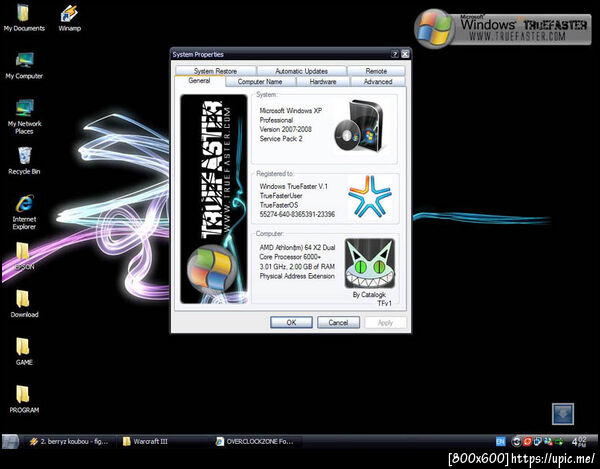The width and height of the screenshot is (600, 469).
Task: Click the 'Version 2007-2008' text
Action: [x=285, y=129]
